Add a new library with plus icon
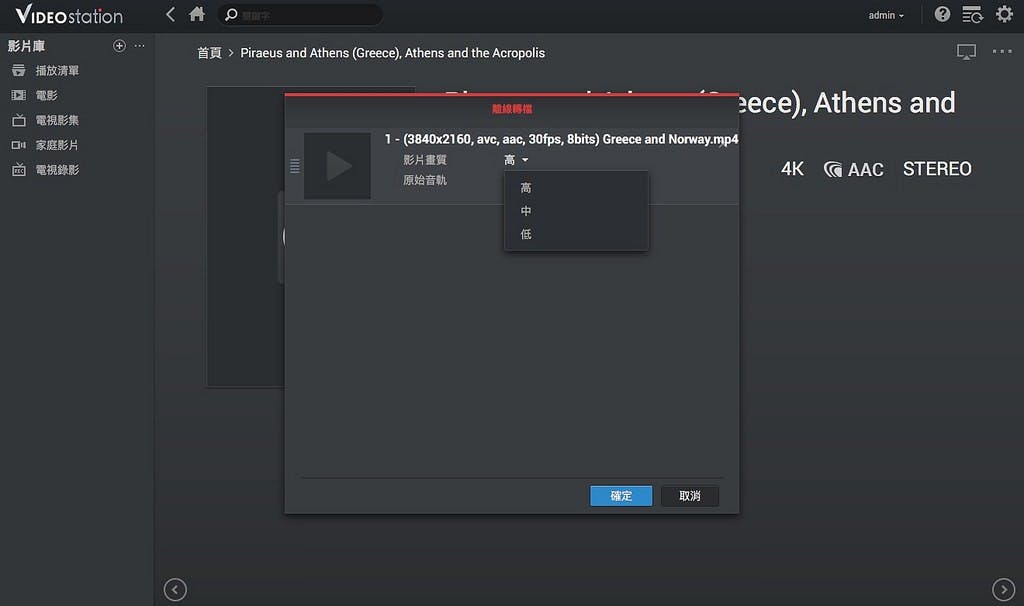 [x=119, y=46]
